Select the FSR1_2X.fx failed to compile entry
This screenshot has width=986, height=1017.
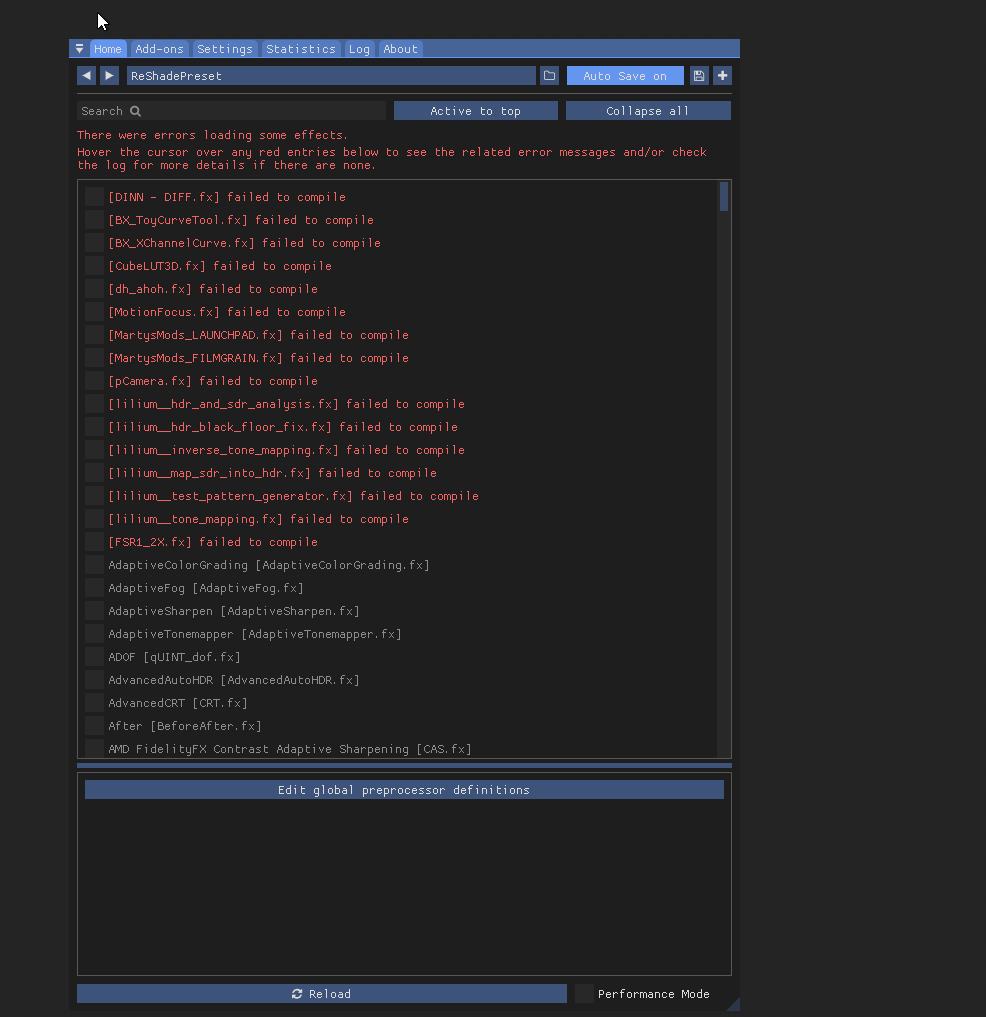point(213,542)
